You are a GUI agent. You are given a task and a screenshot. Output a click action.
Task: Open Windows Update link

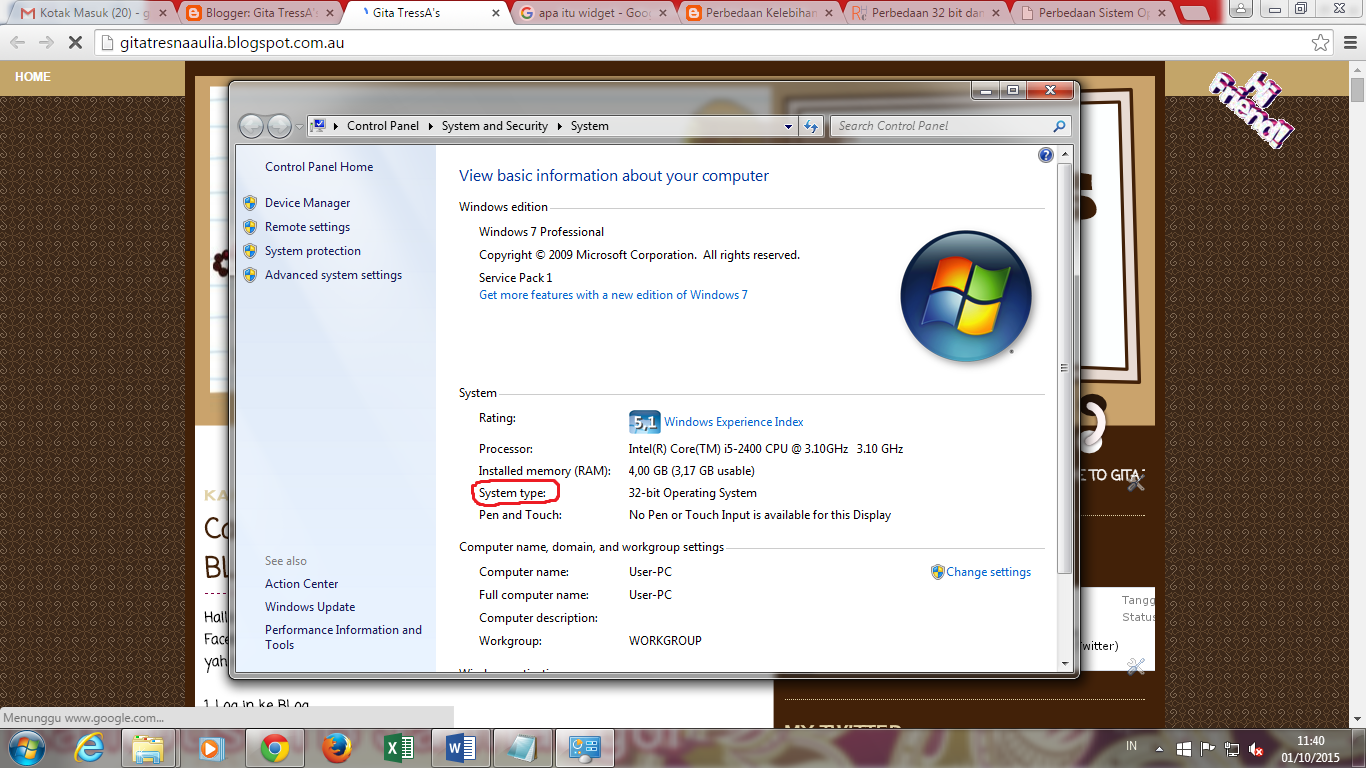(310, 607)
